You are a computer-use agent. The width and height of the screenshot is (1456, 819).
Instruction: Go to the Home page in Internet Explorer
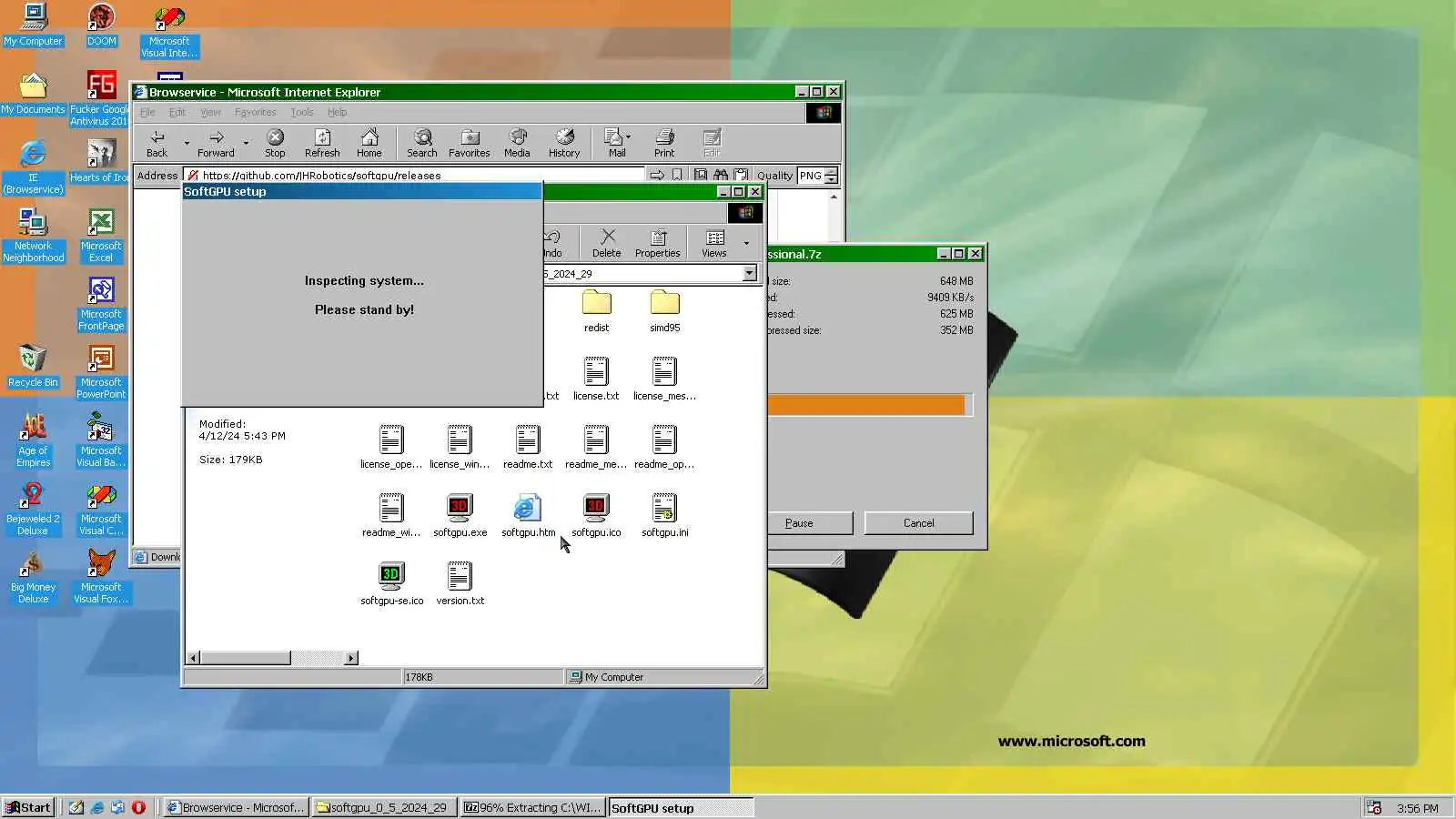pyautogui.click(x=369, y=143)
